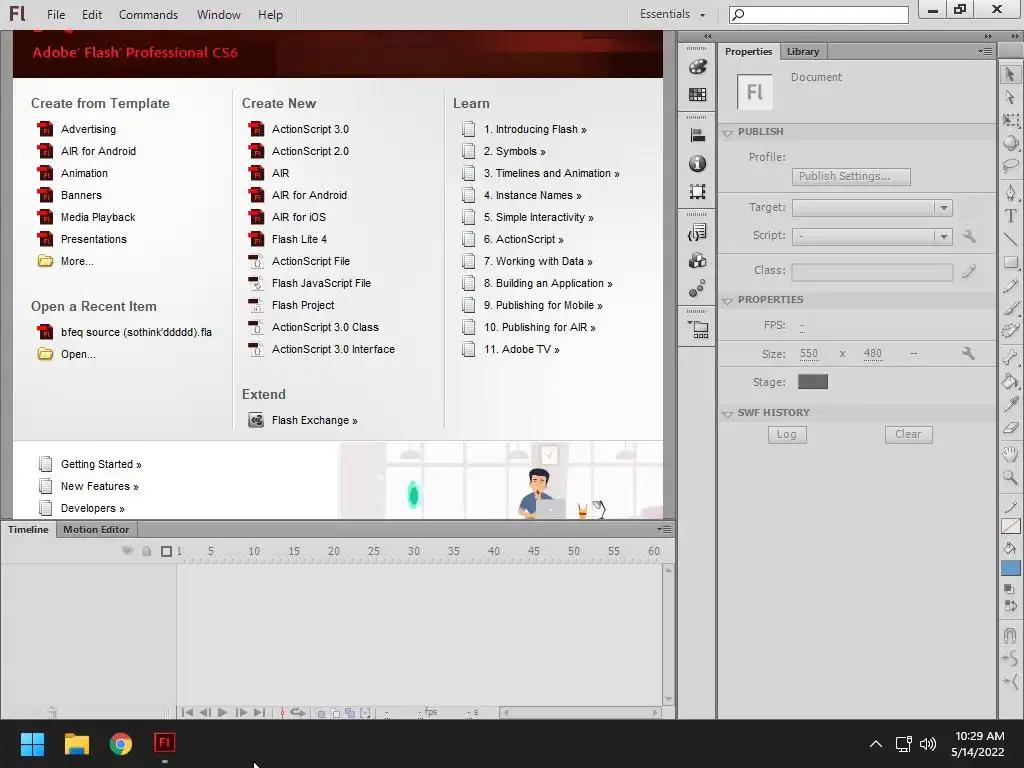
Task: Open the Timeline panel options menu
Action: tap(664, 529)
